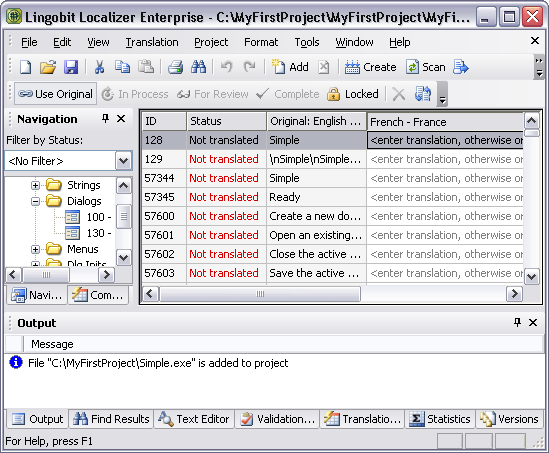Switch to the Statistics tab
This screenshot has height=453, width=549.
[x=440, y=419]
